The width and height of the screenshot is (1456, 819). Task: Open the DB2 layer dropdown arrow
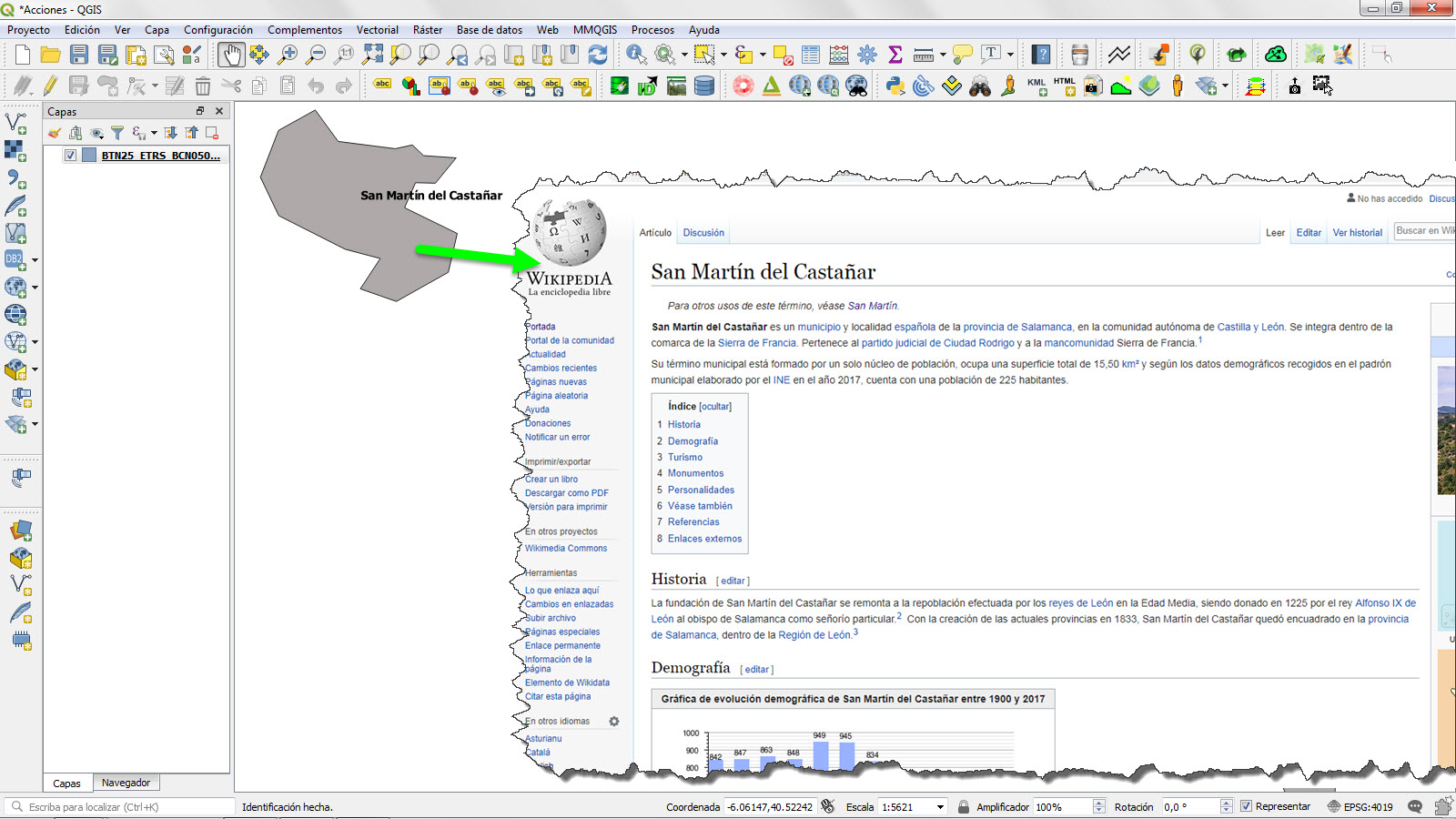35,260
